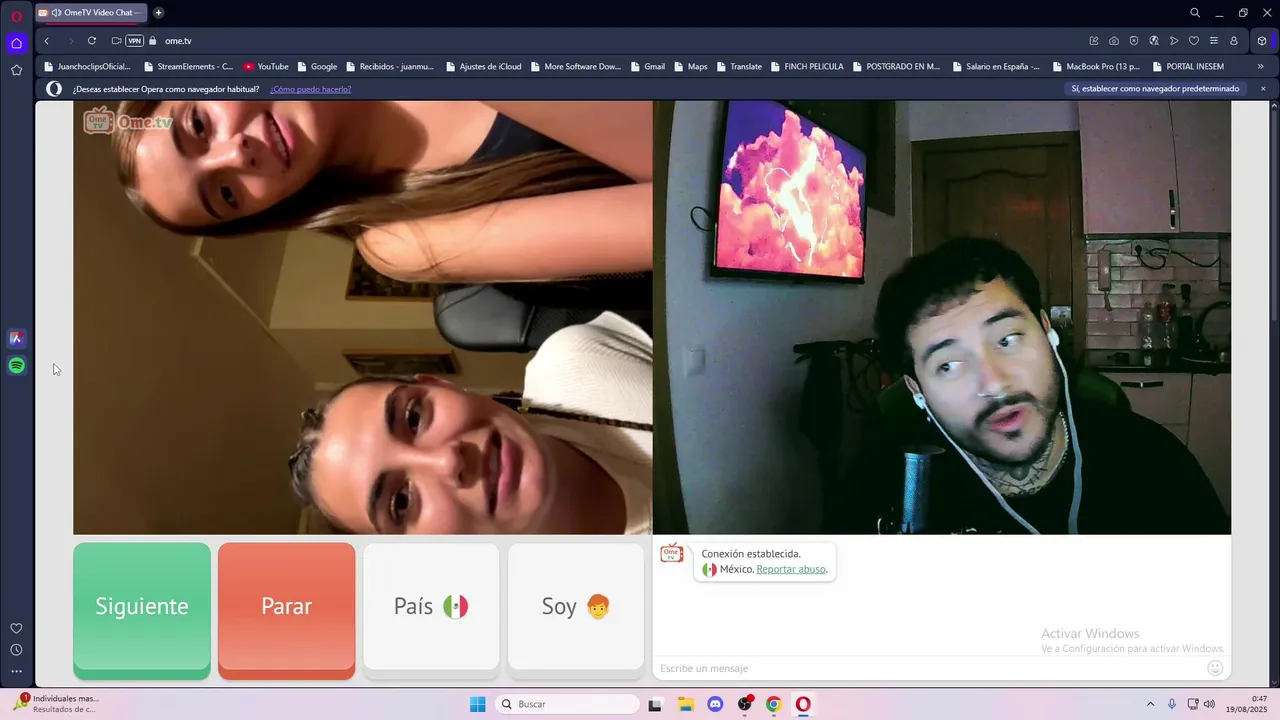Open Discord from the taskbar
This screenshot has height=720, width=1280.
pos(715,704)
